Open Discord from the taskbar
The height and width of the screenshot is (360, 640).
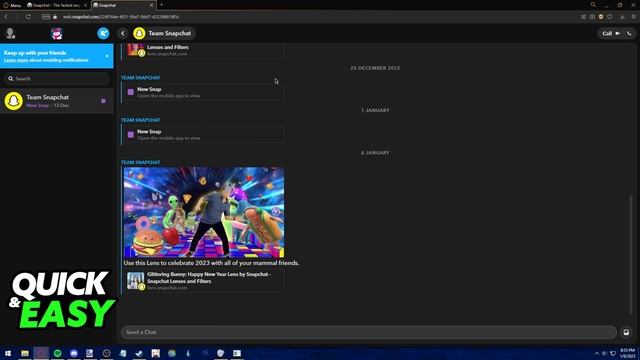[74, 353]
